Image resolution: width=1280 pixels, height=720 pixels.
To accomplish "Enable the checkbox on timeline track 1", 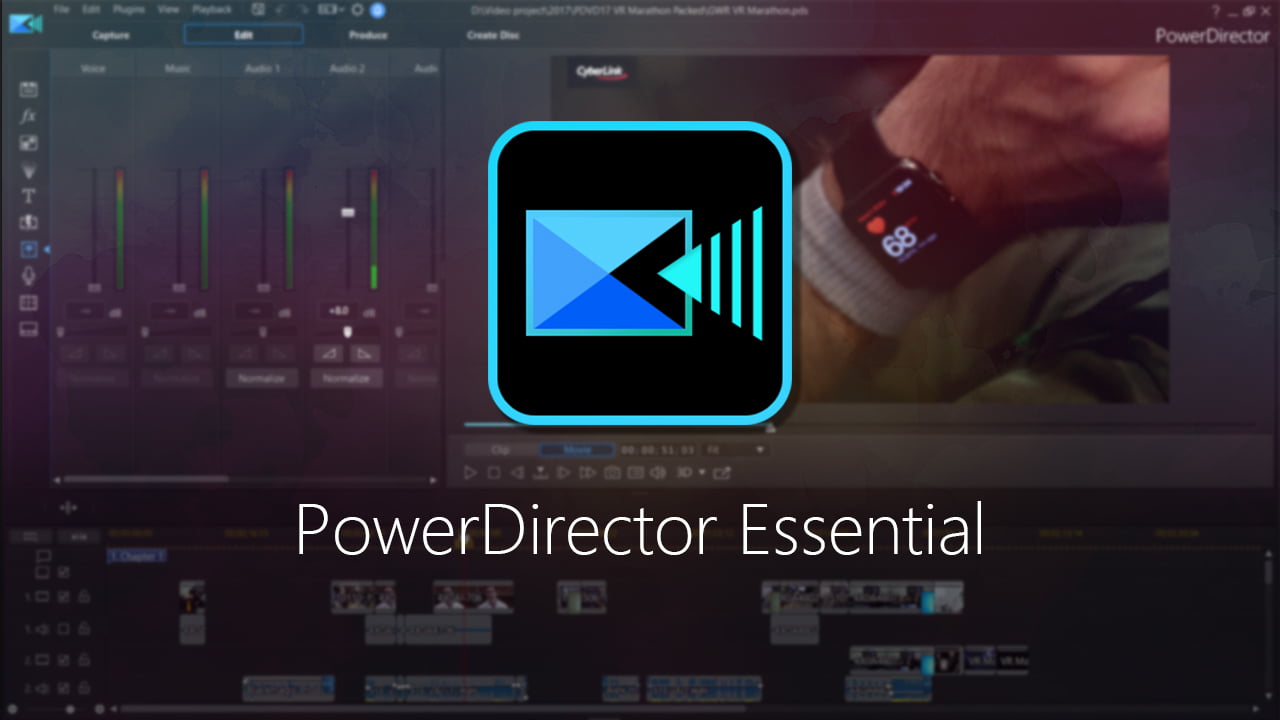I will [x=63, y=596].
